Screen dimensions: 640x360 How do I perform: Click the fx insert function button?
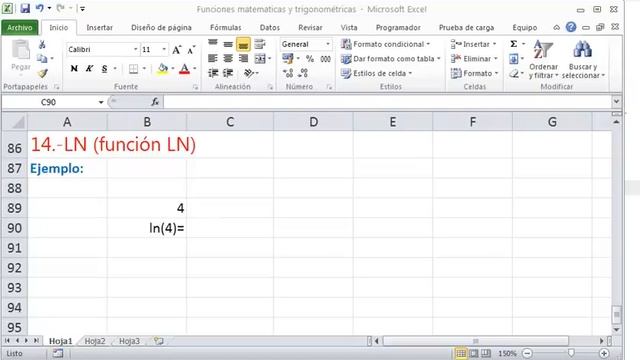click(155, 102)
